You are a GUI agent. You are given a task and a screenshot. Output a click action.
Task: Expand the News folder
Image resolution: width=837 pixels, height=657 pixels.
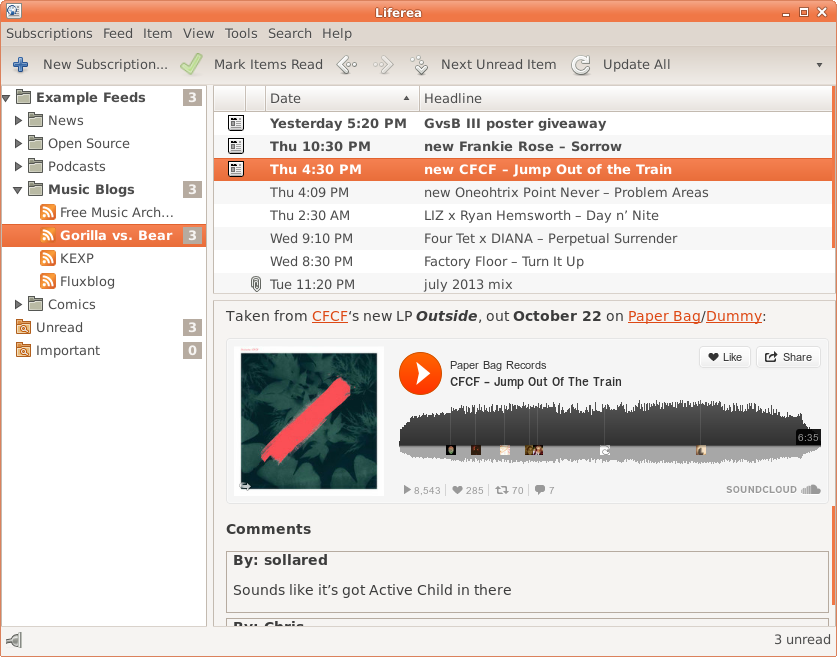19,120
